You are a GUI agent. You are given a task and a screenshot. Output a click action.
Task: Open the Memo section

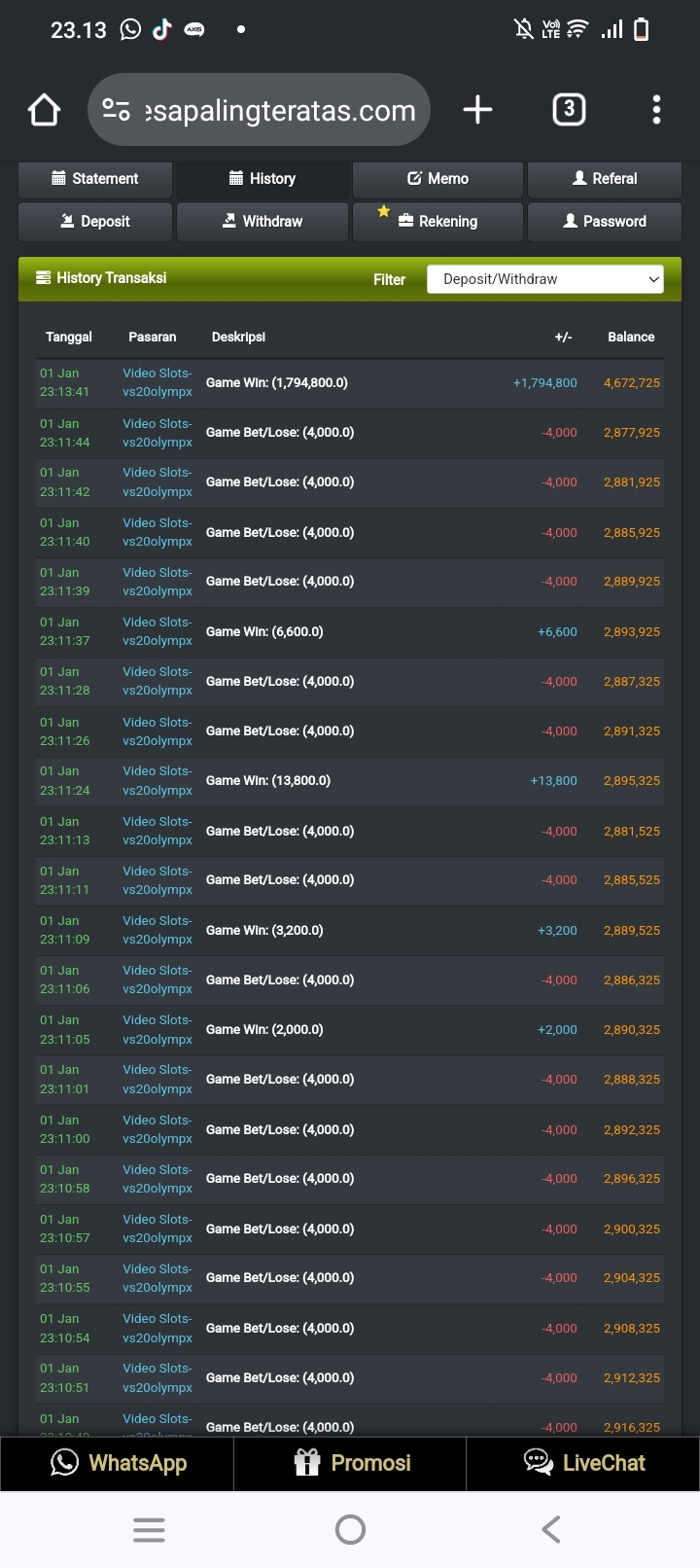click(437, 179)
